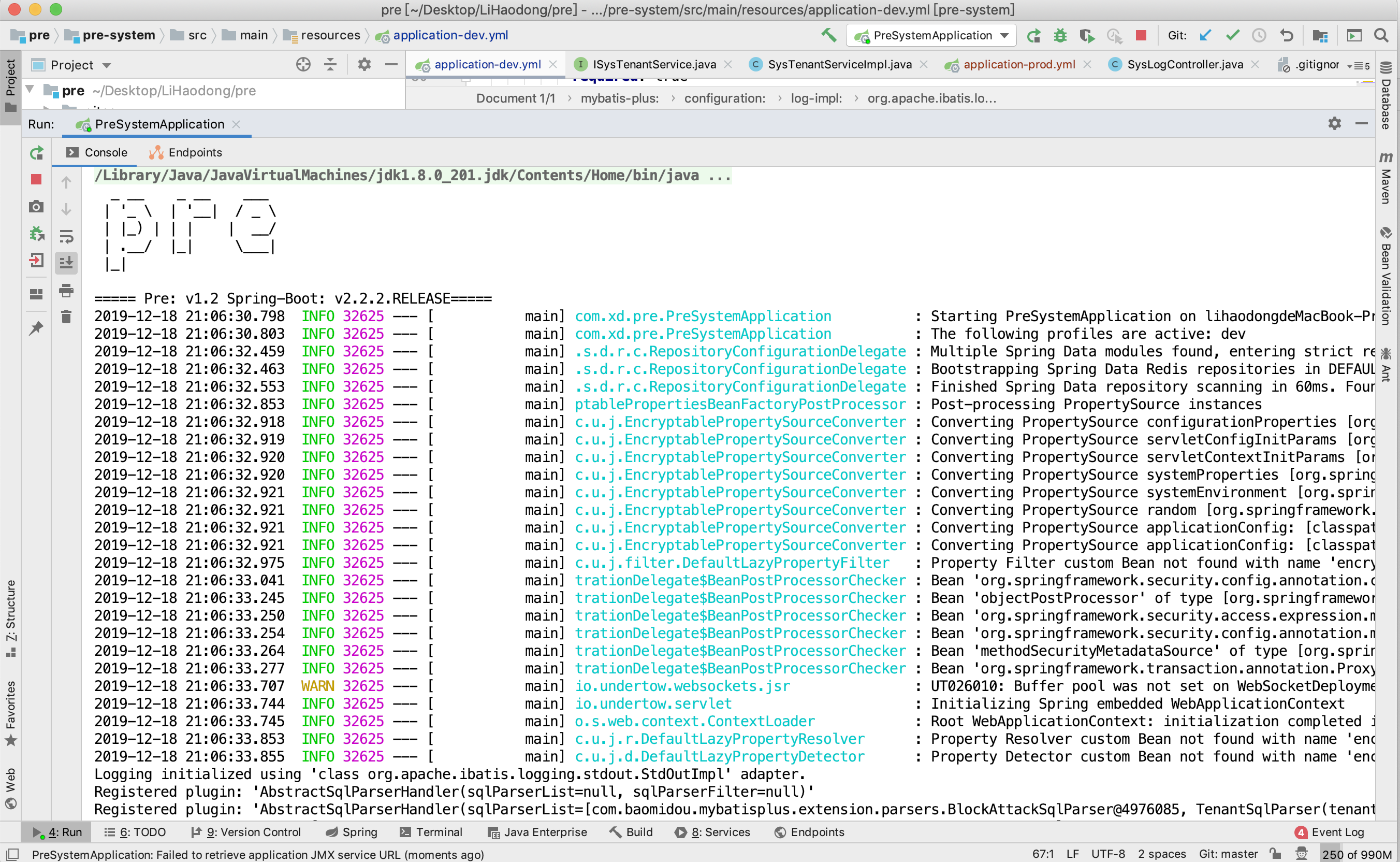Screen dimensions: 1400x862
Task: Click the Build project hammer icon
Action: click(x=828, y=35)
